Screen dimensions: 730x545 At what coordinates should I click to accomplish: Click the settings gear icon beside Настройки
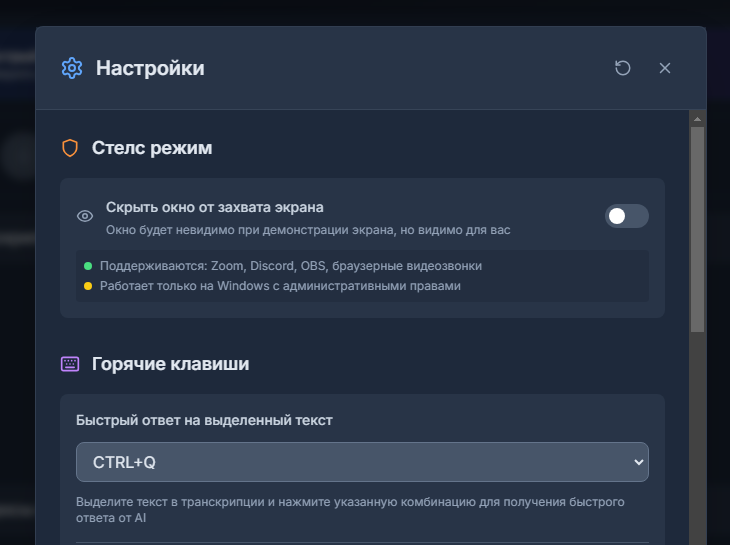(x=72, y=68)
